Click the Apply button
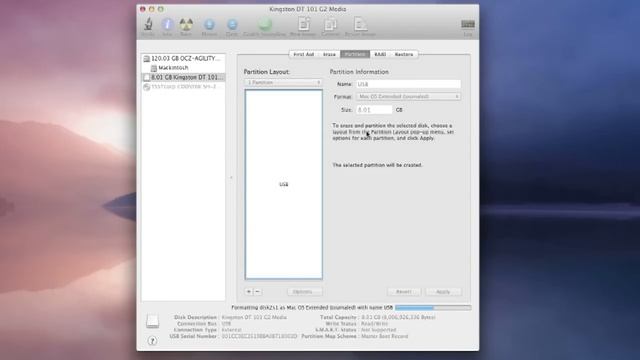640x360 pixels. click(443, 292)
